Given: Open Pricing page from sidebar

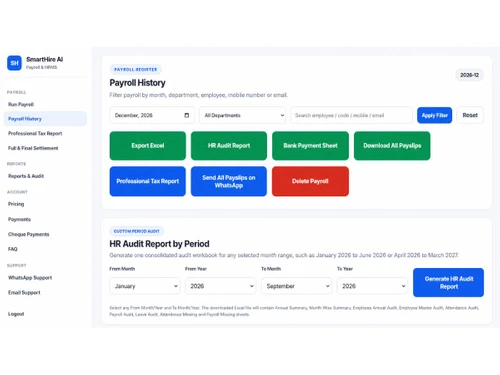Looking at the screenshot, I should coord(16,204).
